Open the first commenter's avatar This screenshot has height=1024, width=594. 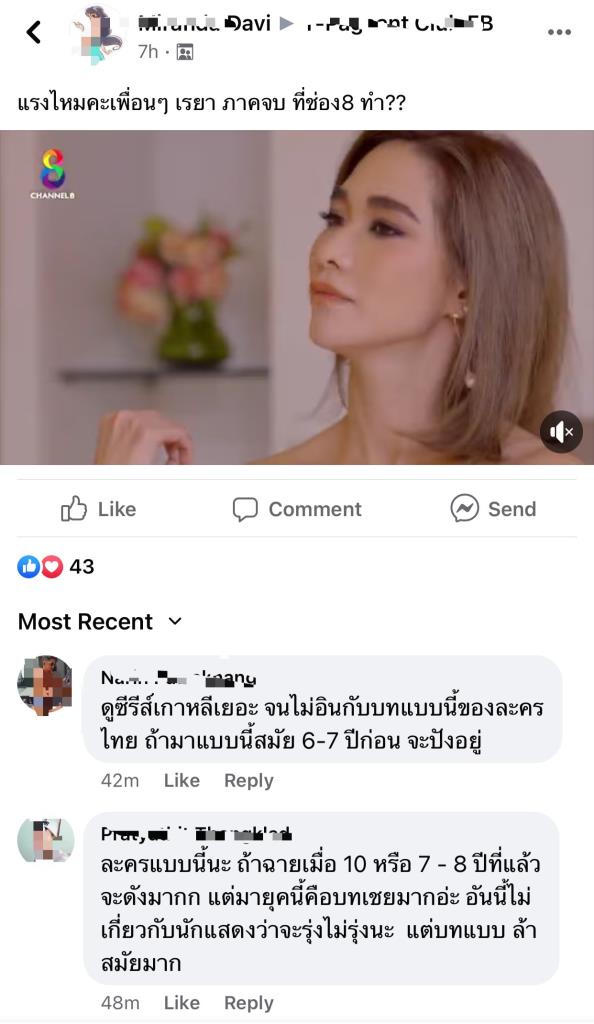45,685
